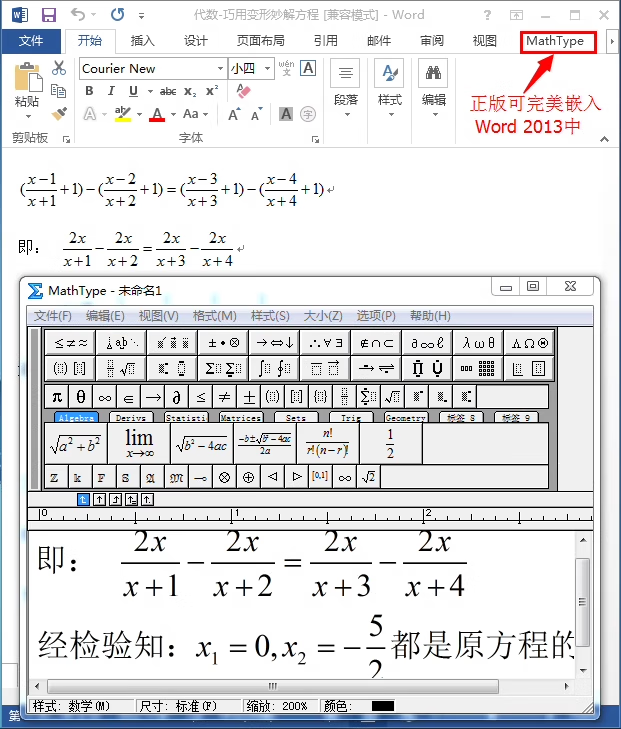The image size is (621, 729).
Task: Open the fraction and radical templates palette
Action: (x=121, y=369)
